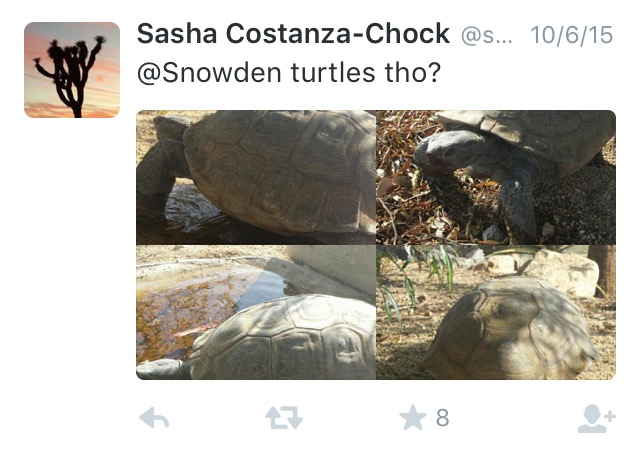The height and width of the screenshot is (454, 640).
Task: Open Sasha Costanza-Chock's profile name
Action: [x=293, y=34]
